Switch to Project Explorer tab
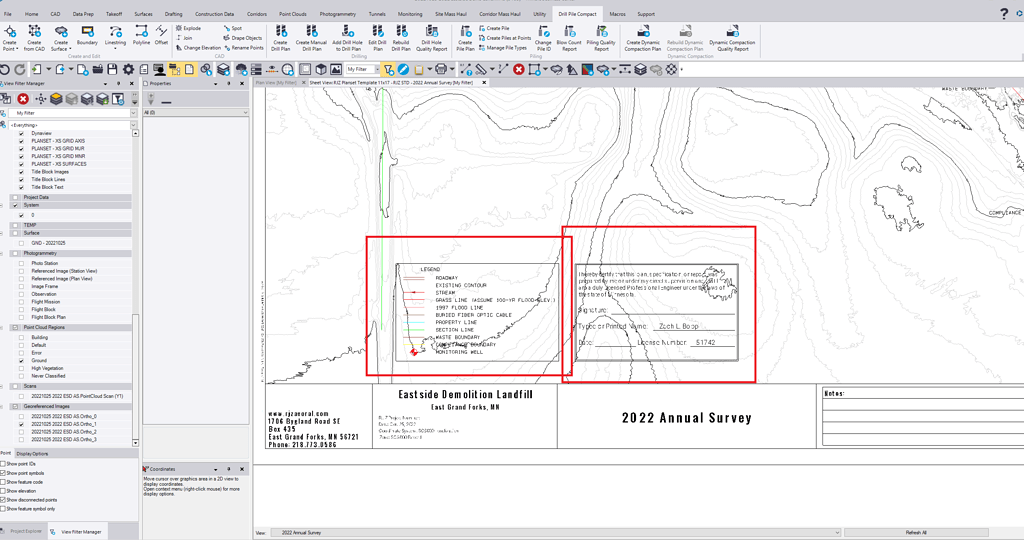The width and height of the screenshot is (1024, 540). pos(25,532)
